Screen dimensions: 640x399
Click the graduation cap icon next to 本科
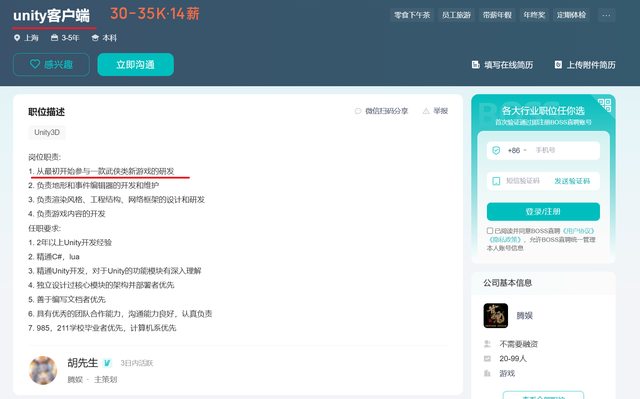[x=95, y=38]
